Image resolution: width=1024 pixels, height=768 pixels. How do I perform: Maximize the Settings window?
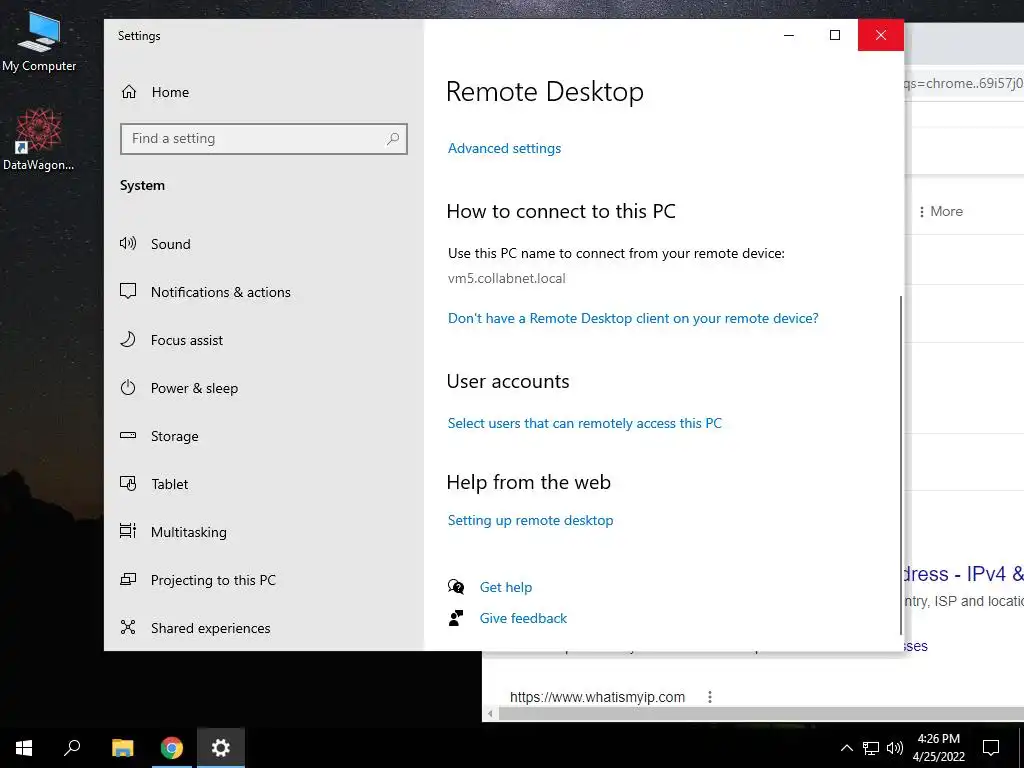pos(835,35)
